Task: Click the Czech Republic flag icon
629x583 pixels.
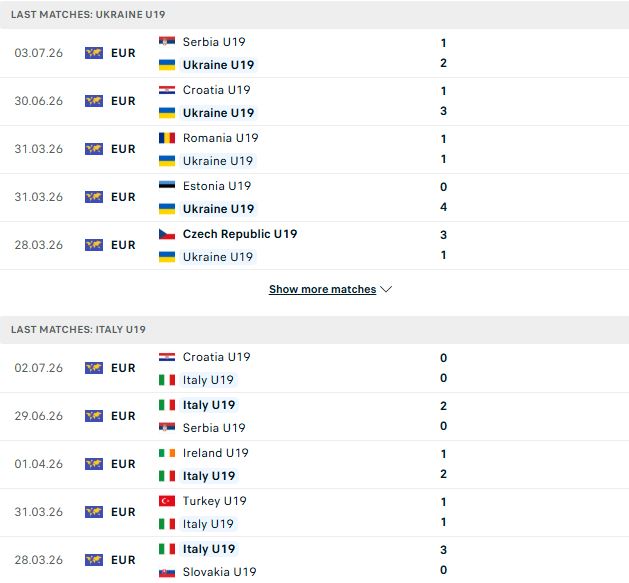Action: point(166,234)
